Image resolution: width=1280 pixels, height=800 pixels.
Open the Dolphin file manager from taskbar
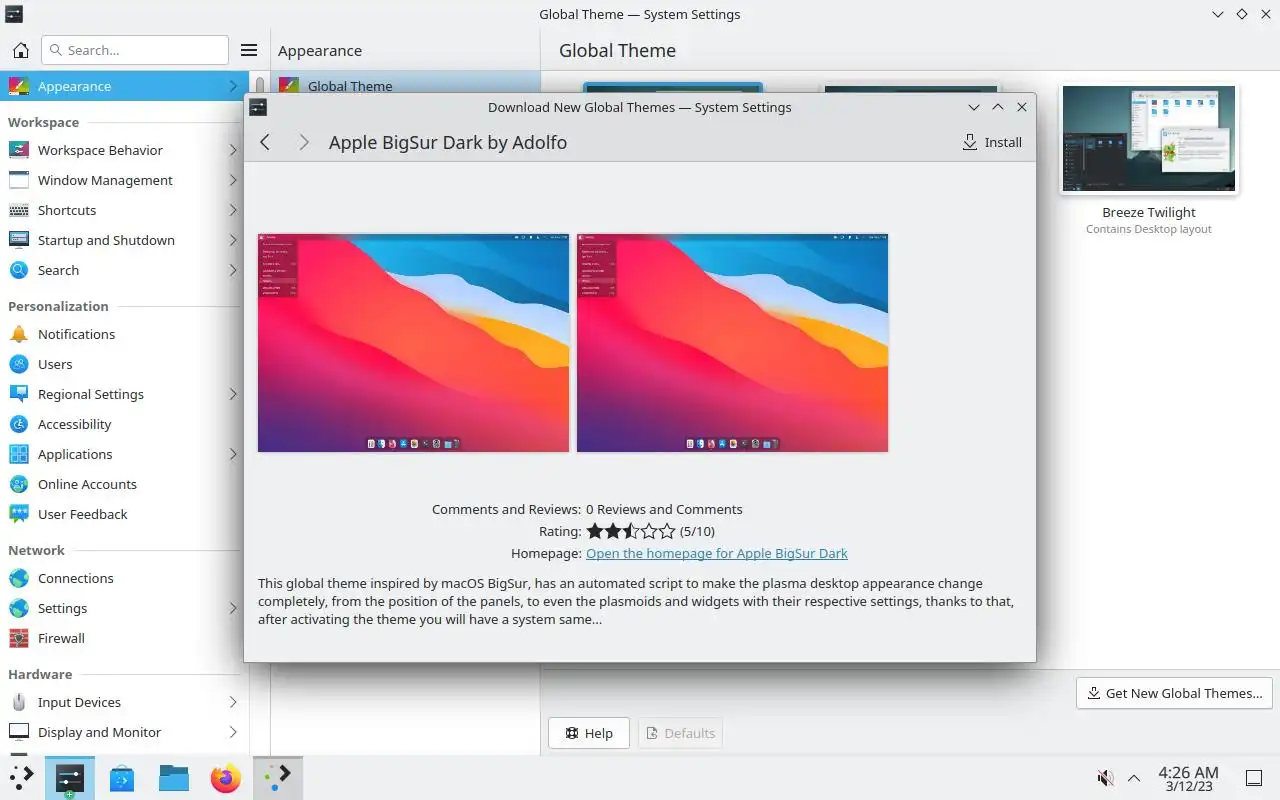(174, 777)
